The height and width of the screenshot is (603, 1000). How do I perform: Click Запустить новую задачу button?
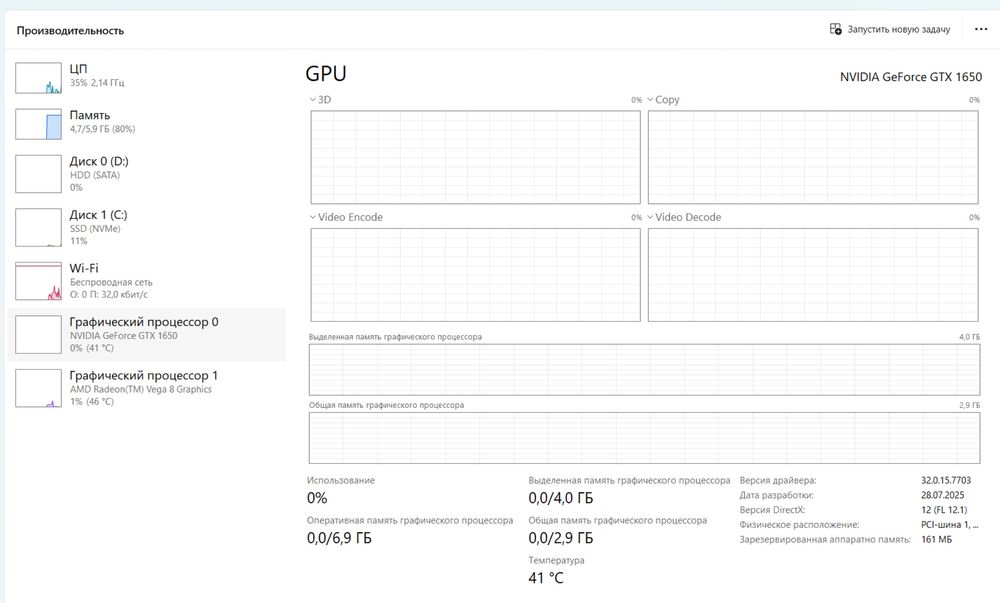[x=889, y=30]
